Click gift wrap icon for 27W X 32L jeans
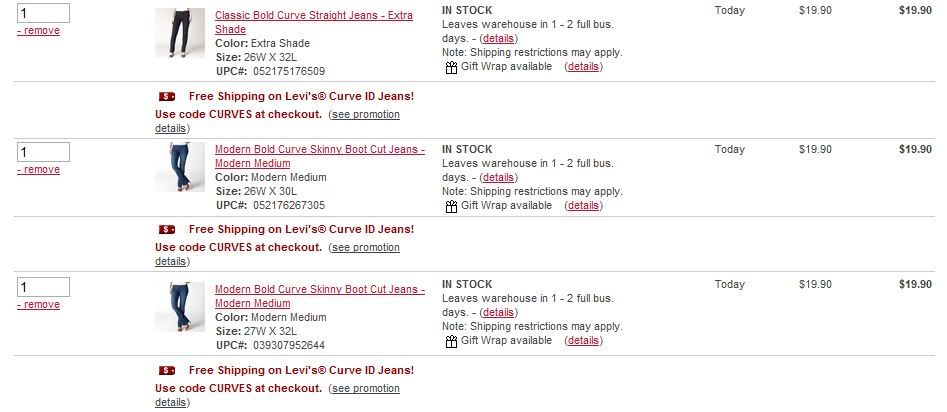 click(451, 342)
